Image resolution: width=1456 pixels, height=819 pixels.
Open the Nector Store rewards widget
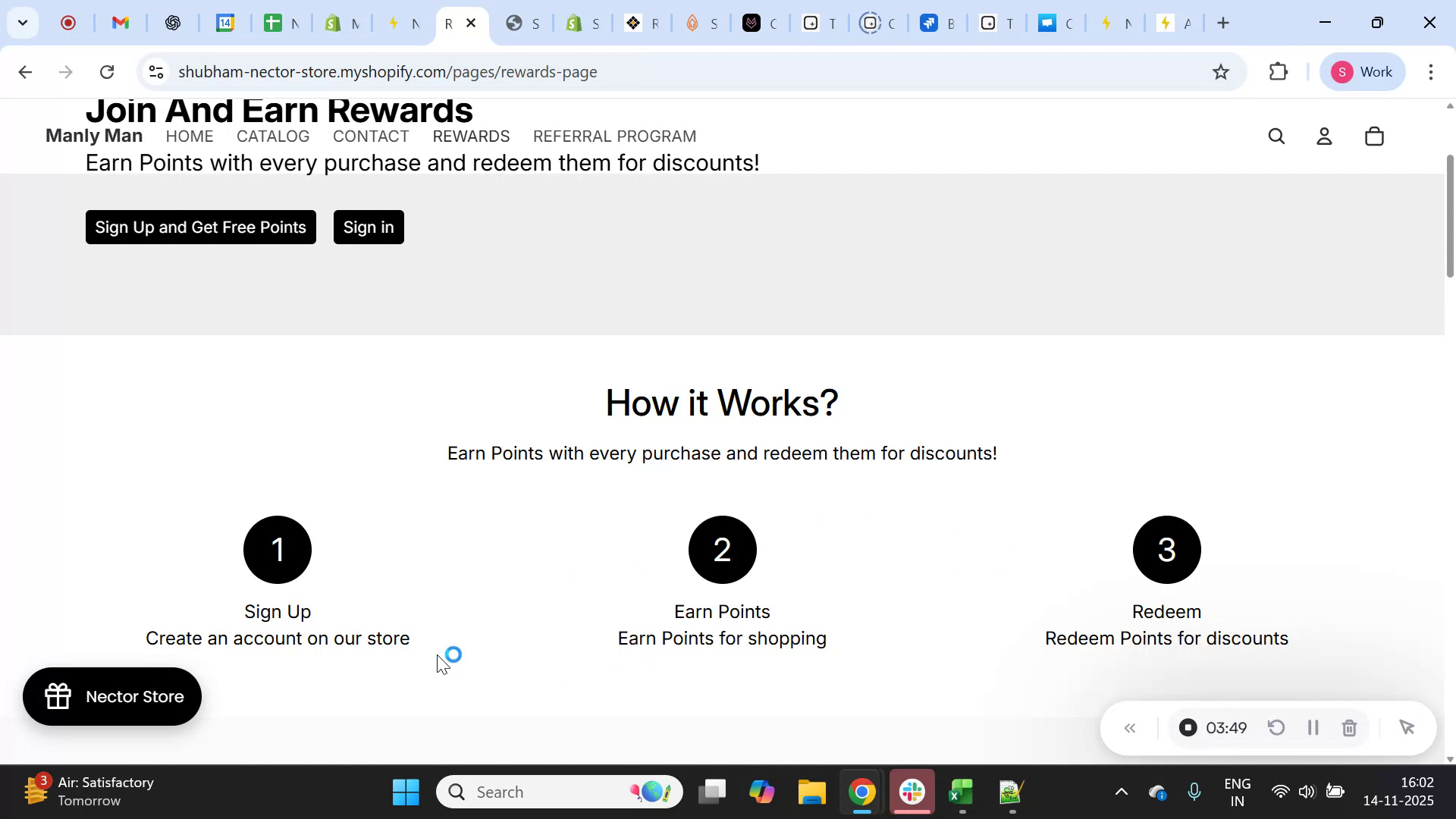111,696
